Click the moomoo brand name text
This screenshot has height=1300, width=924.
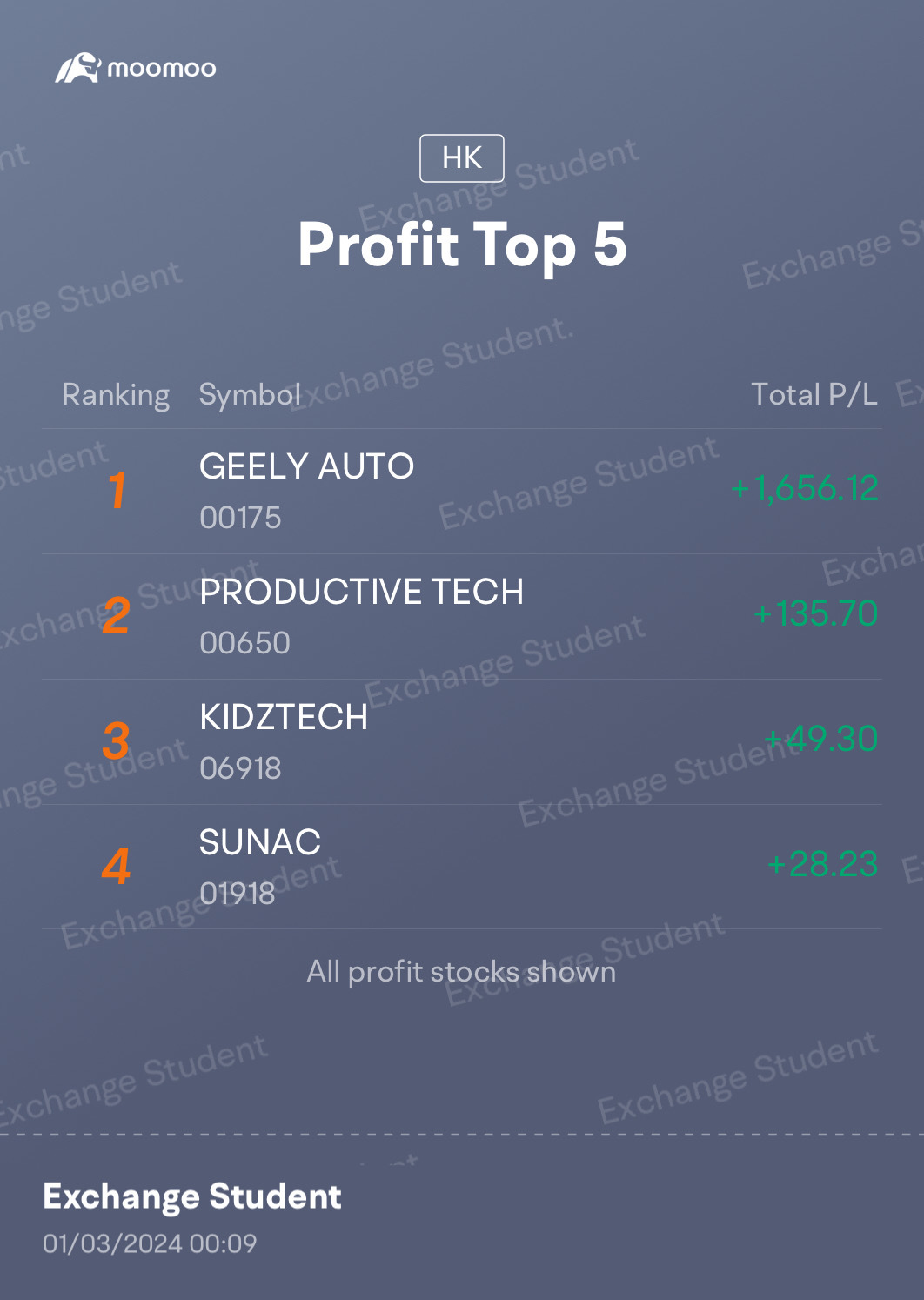point(162,69)
